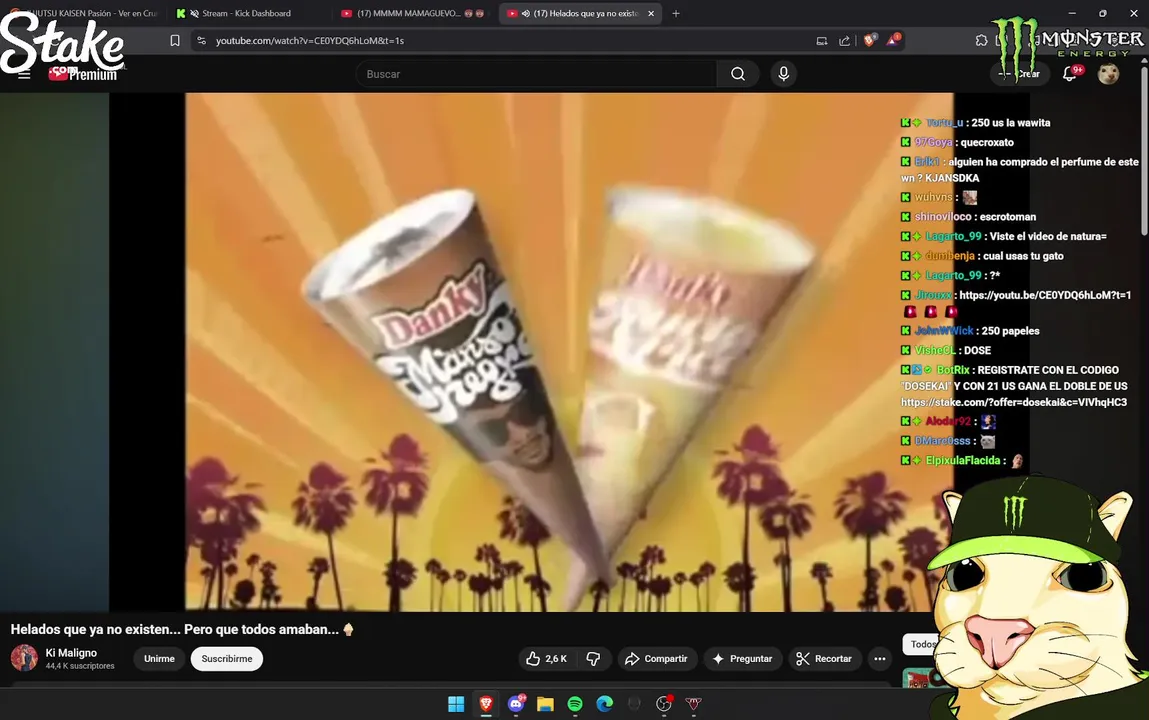1149x720 pixels.
Task: Open Spotify from the taskbar
Action: click(575, 704)
